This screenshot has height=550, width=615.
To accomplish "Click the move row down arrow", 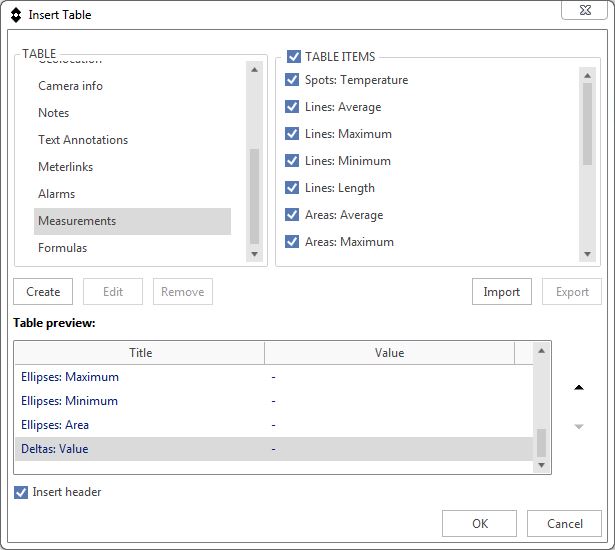I will (579, 427).
